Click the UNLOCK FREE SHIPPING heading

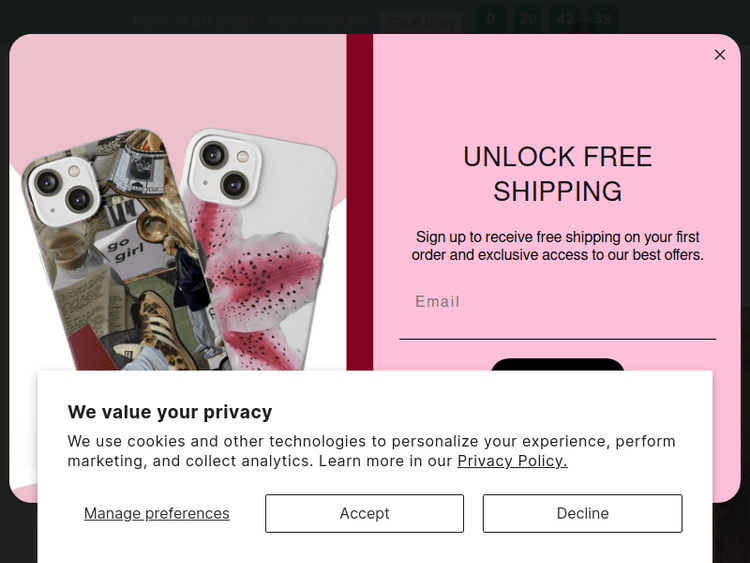[x=557, y=173]
